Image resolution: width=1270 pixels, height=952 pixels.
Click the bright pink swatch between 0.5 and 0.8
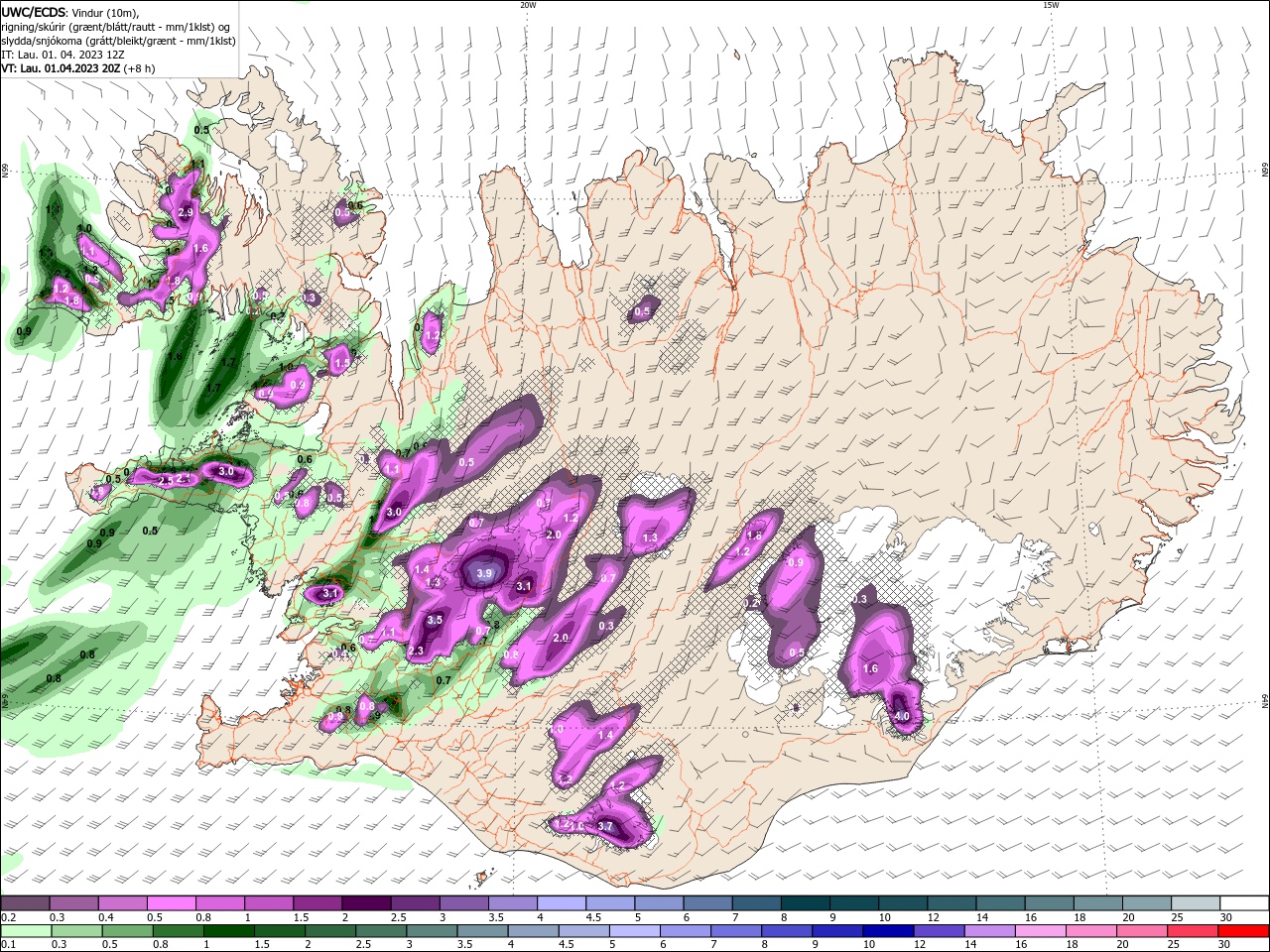coord(171,903)
